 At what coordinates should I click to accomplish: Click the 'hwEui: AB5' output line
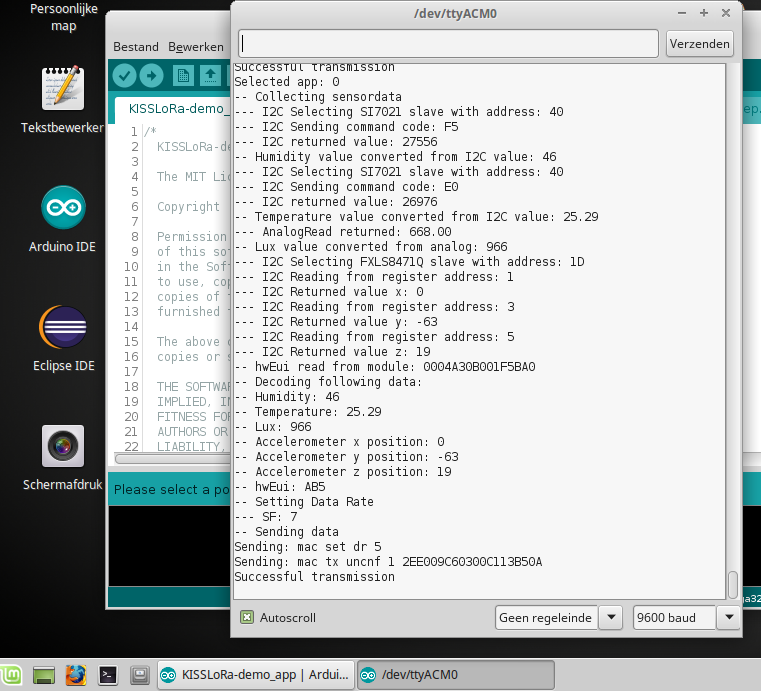[280, 486]
